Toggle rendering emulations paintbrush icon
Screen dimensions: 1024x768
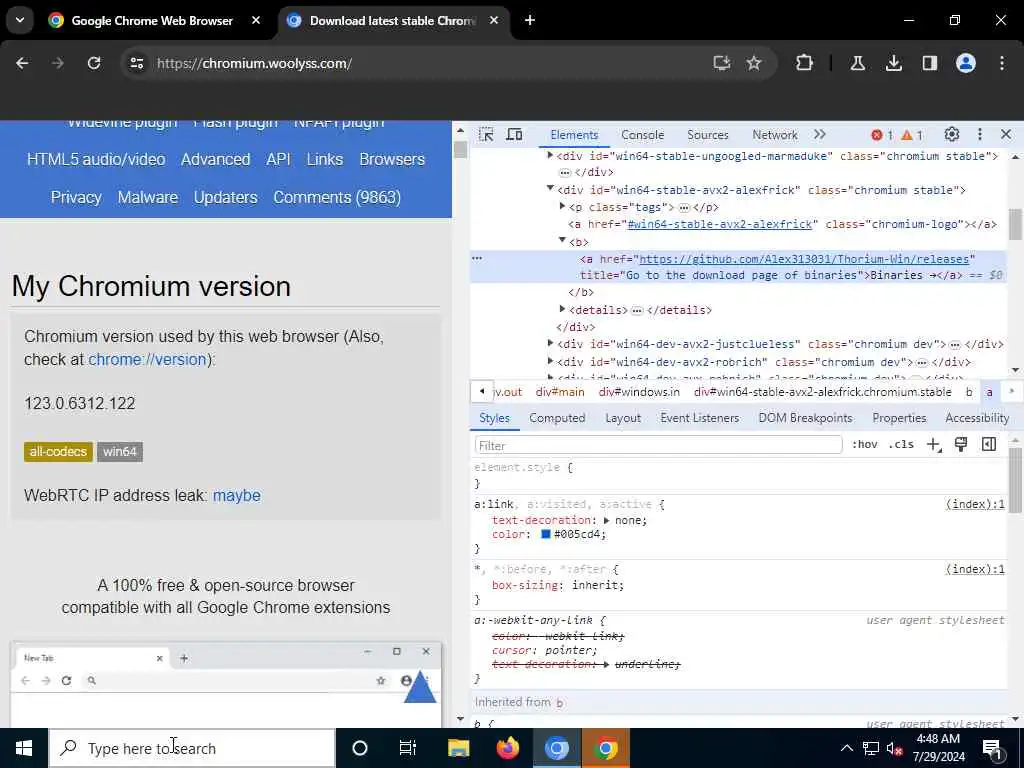961,445
